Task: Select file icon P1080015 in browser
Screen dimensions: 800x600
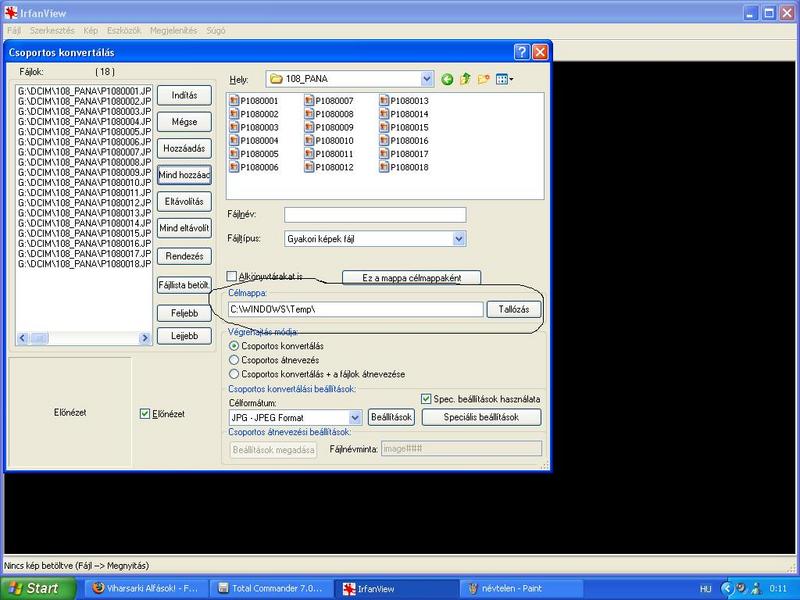Action: (384, 127)
